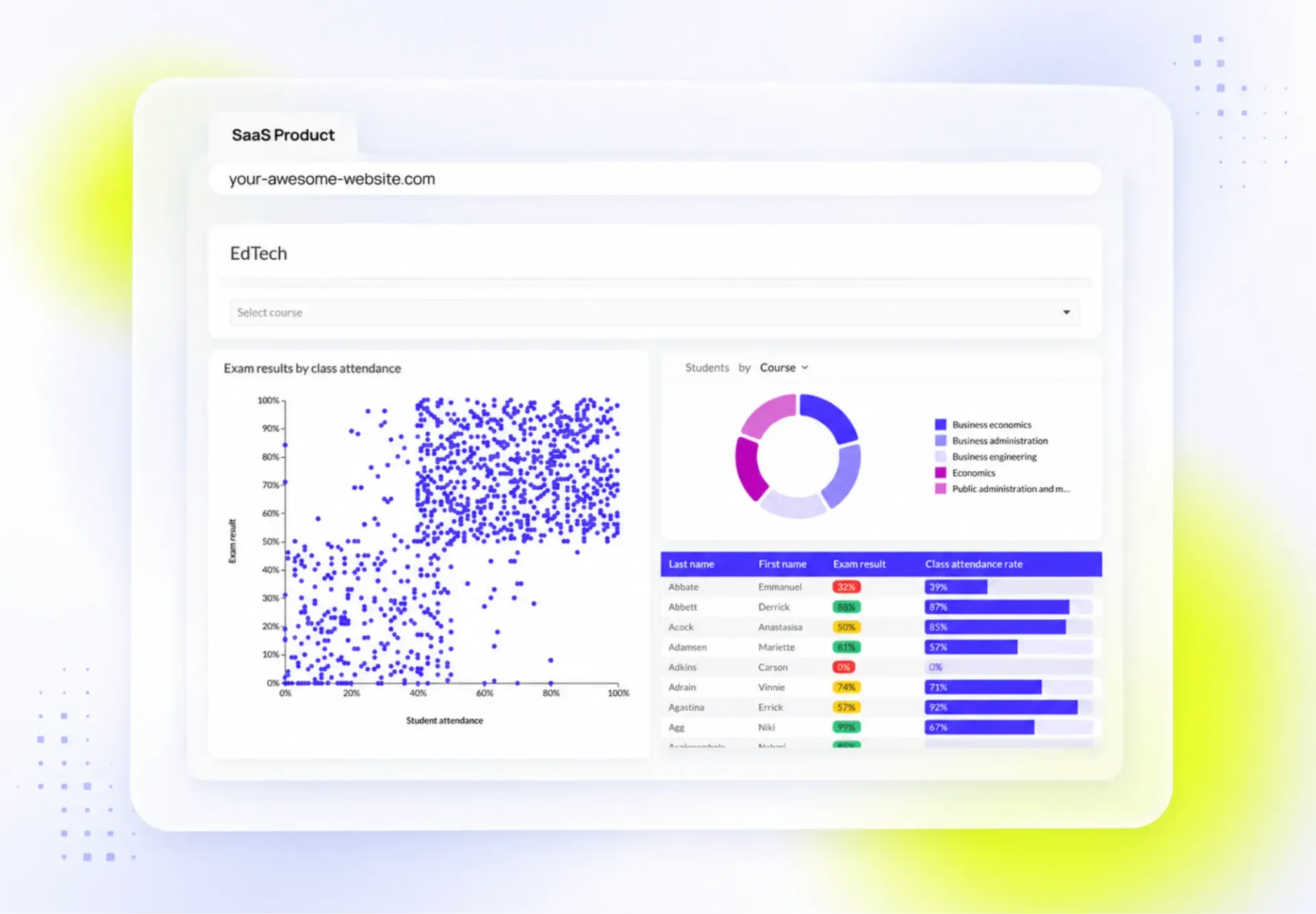Click the green 88% exam result badge
The height and width of the screenshot is (914, 1316).
(x=846, y=607)
